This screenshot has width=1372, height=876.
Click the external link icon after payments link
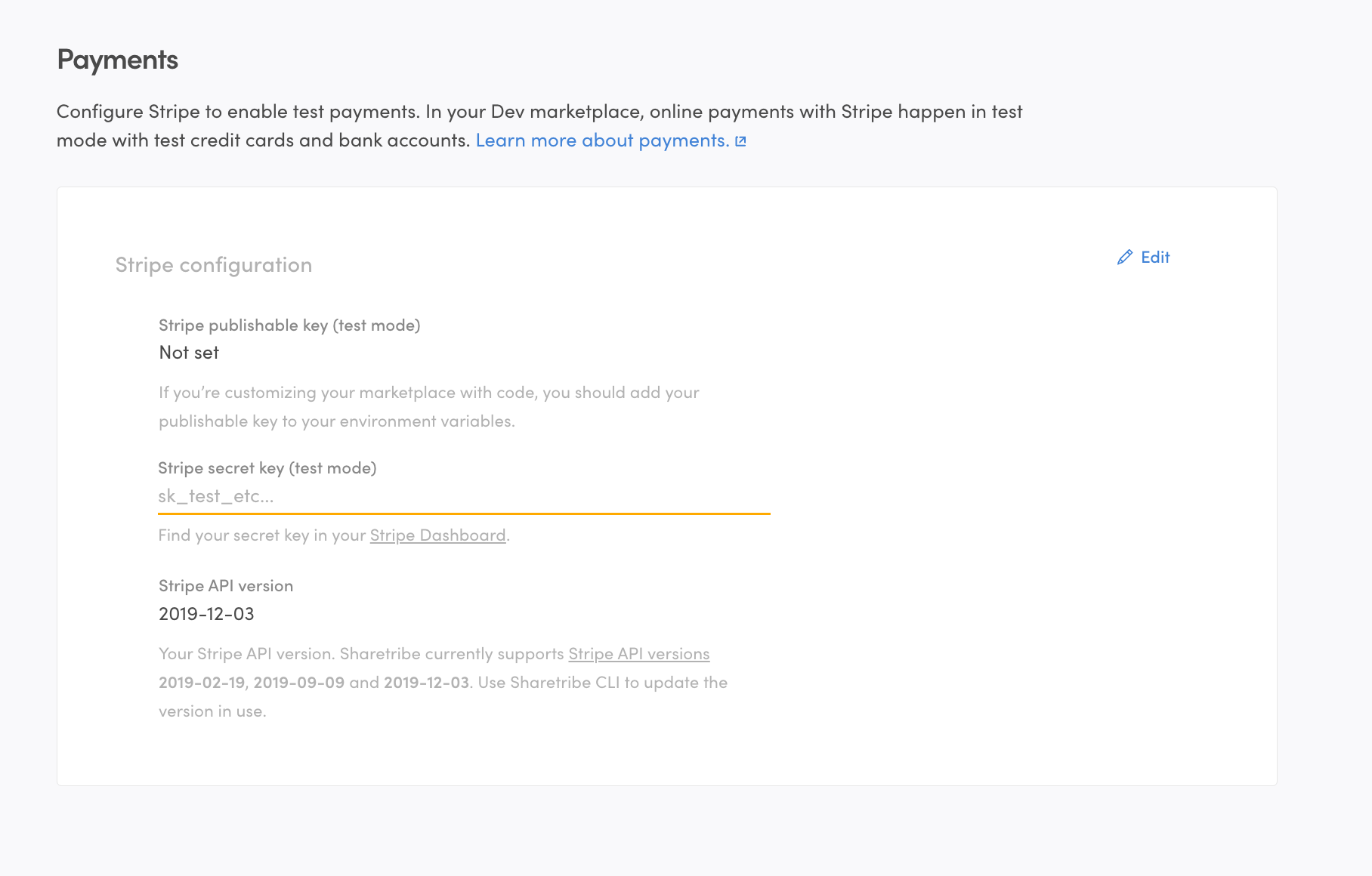[x=740, y=140]
